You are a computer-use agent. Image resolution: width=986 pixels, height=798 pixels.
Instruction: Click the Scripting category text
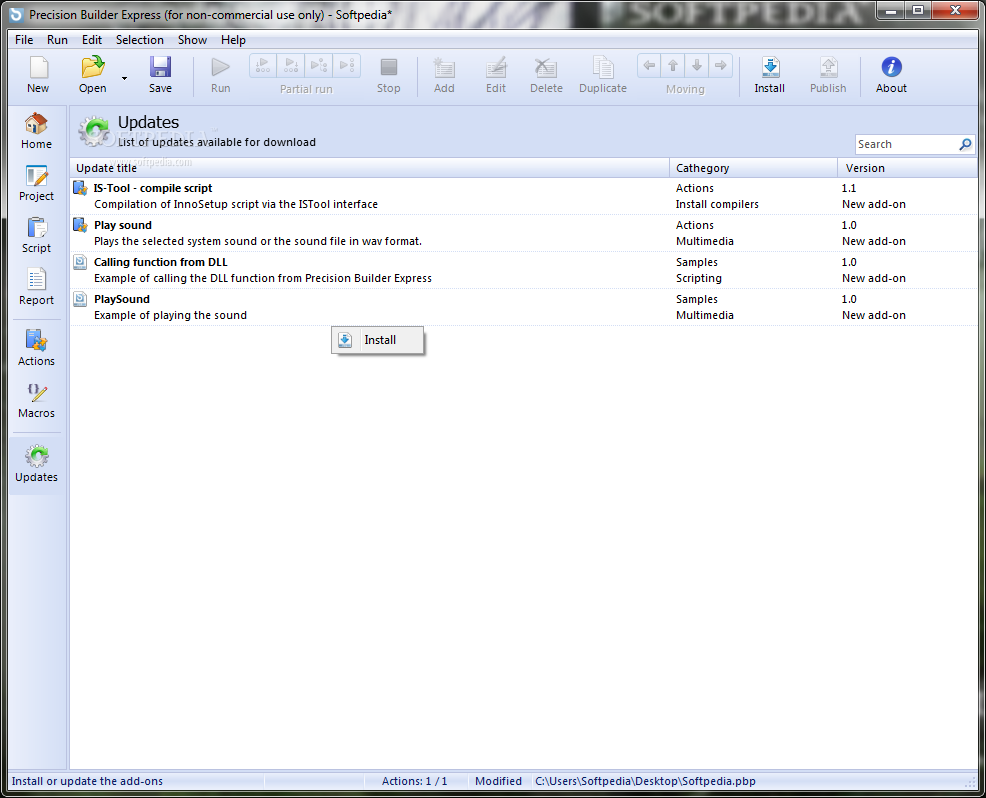point(699,279)
